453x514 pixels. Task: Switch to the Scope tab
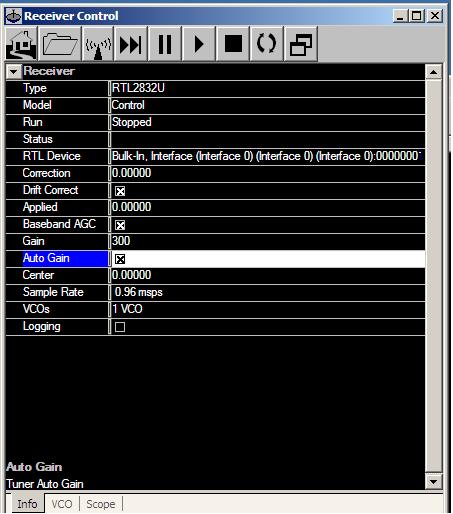point(101,504)
